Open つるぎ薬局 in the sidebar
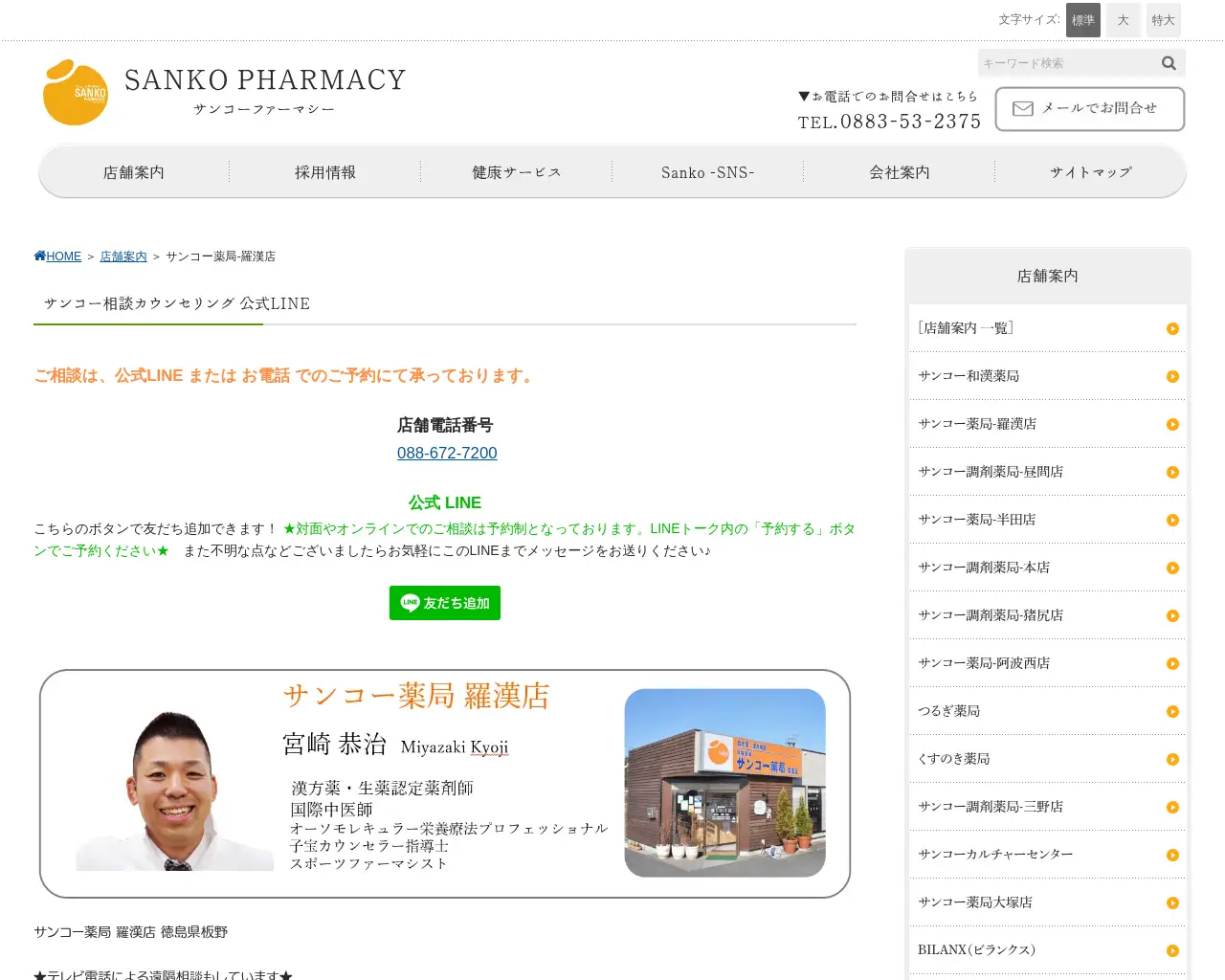The width and height of the screenshot is (1225, 980). click(1048, 711)
